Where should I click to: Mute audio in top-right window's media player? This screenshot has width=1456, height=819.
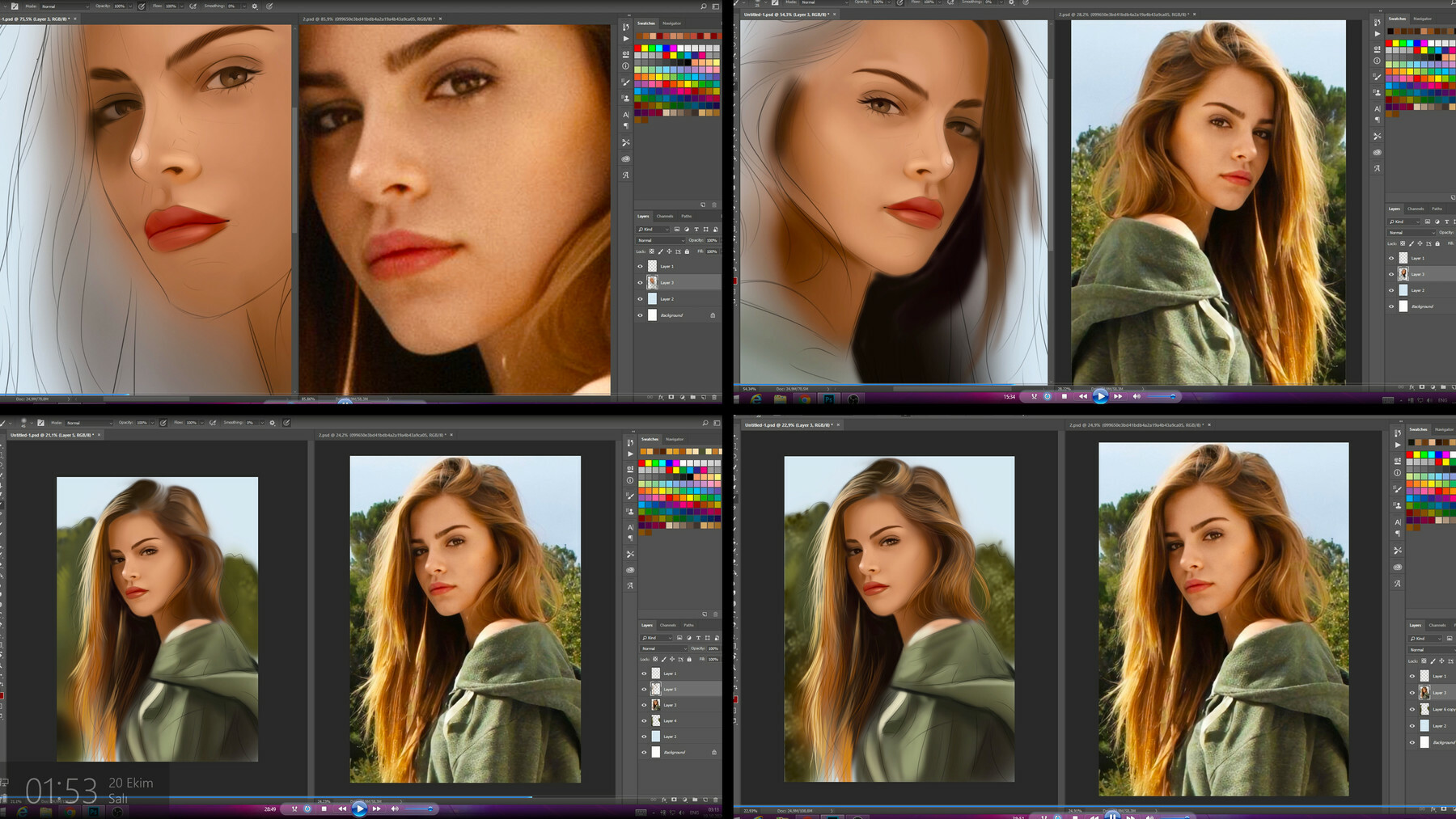(1136, 396)
